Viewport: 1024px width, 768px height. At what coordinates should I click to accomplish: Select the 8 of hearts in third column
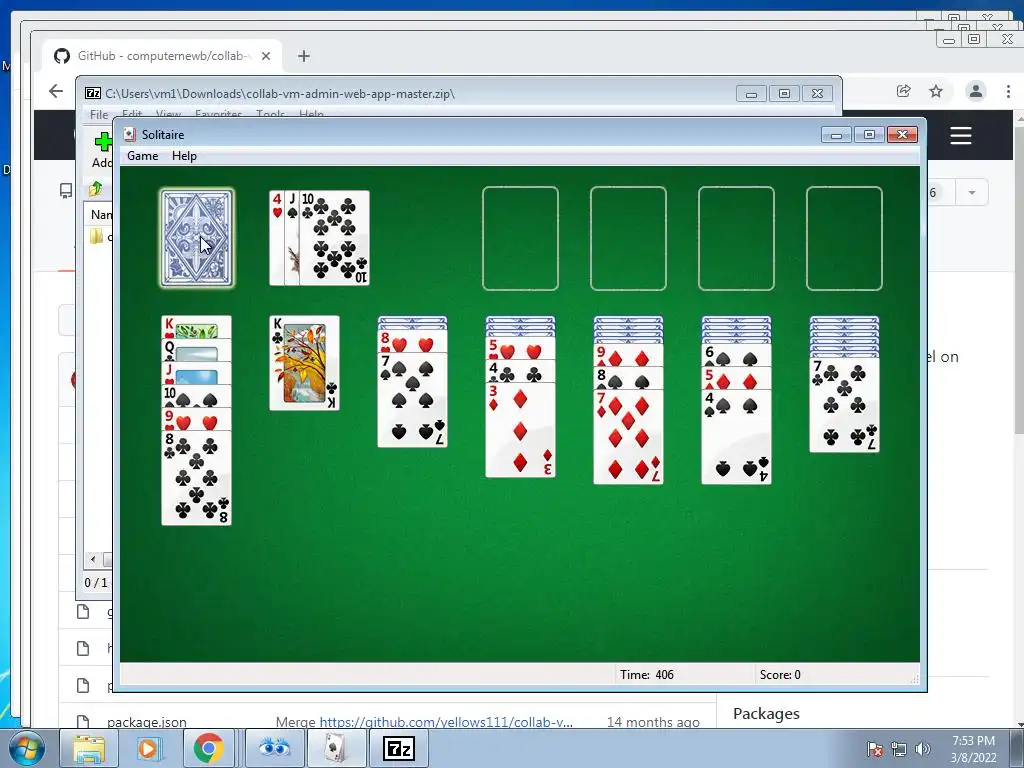pos(413,342)
